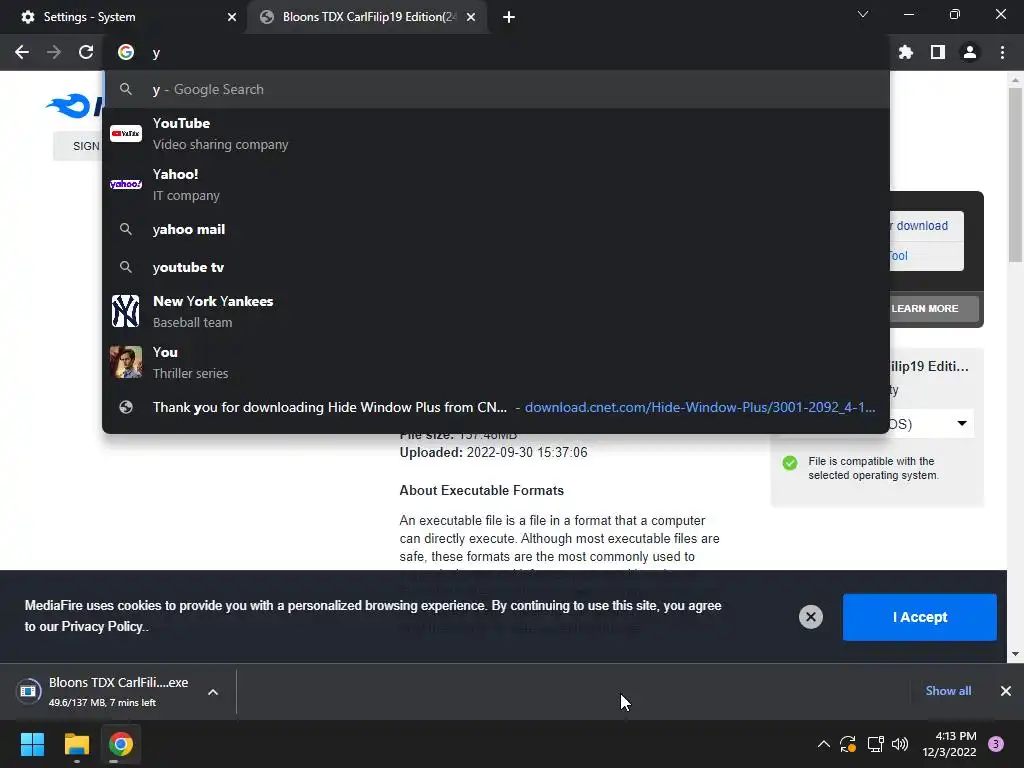Click the magnifier icon next to 'youtube tv'

[x=126, y=267]
